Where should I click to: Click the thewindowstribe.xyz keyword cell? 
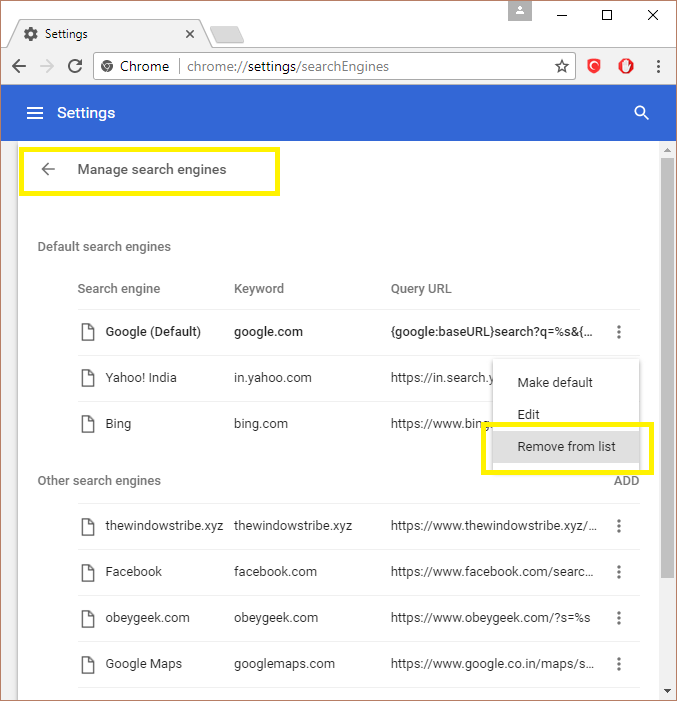[293, 526]
